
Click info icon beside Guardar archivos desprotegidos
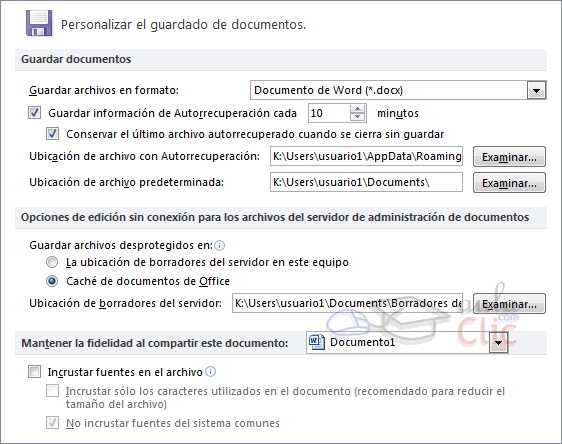coord(219,245)
